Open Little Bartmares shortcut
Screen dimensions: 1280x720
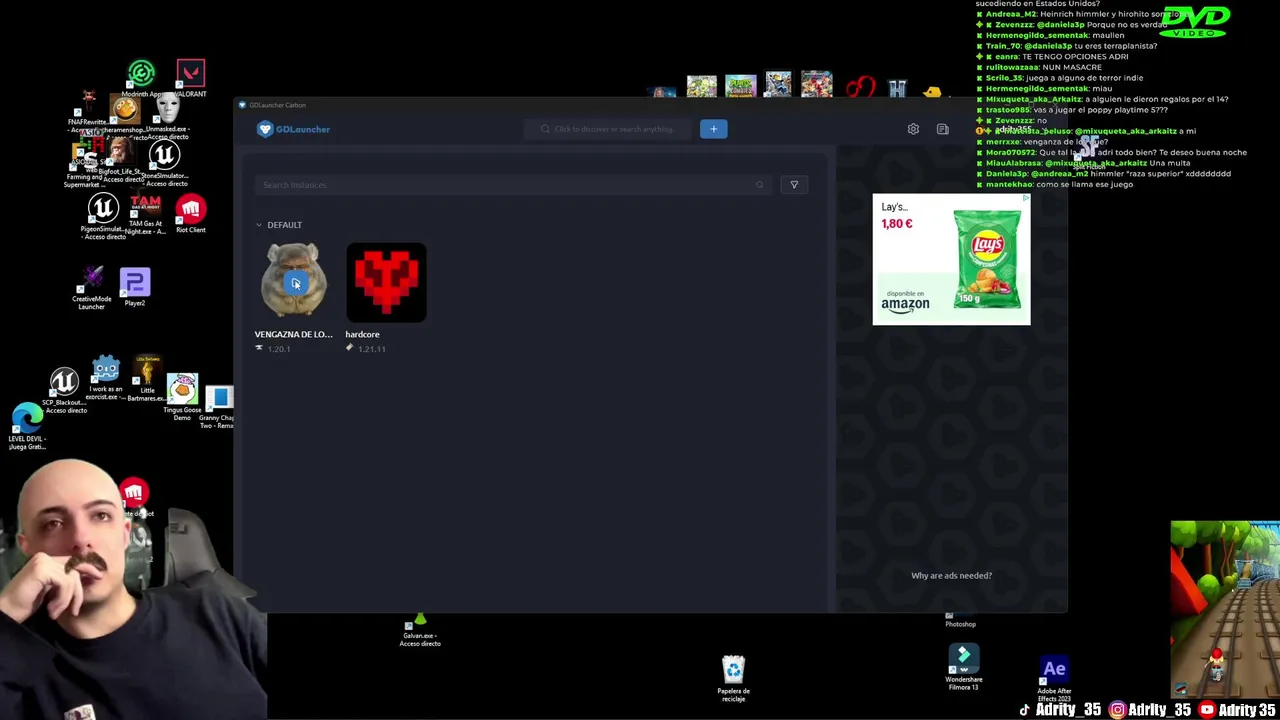click(x=147, y=378)
